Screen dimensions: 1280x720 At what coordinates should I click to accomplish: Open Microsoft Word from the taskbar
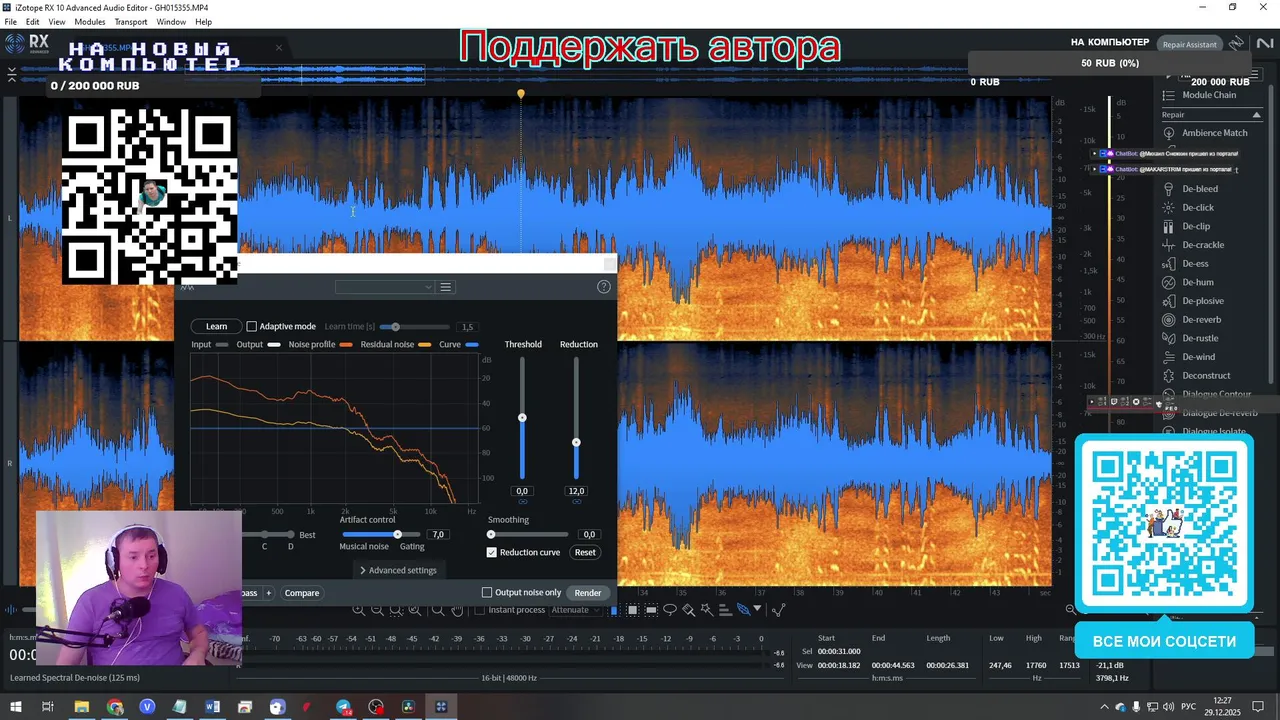coord(212,707)
